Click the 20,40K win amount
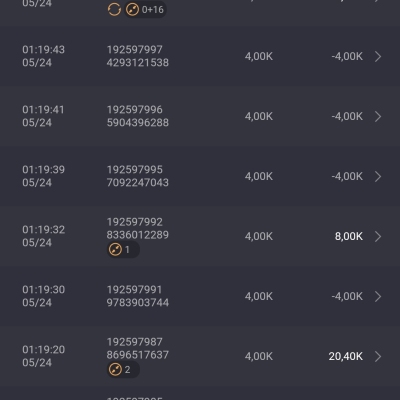The image size is (400, 400). [346, 356]
